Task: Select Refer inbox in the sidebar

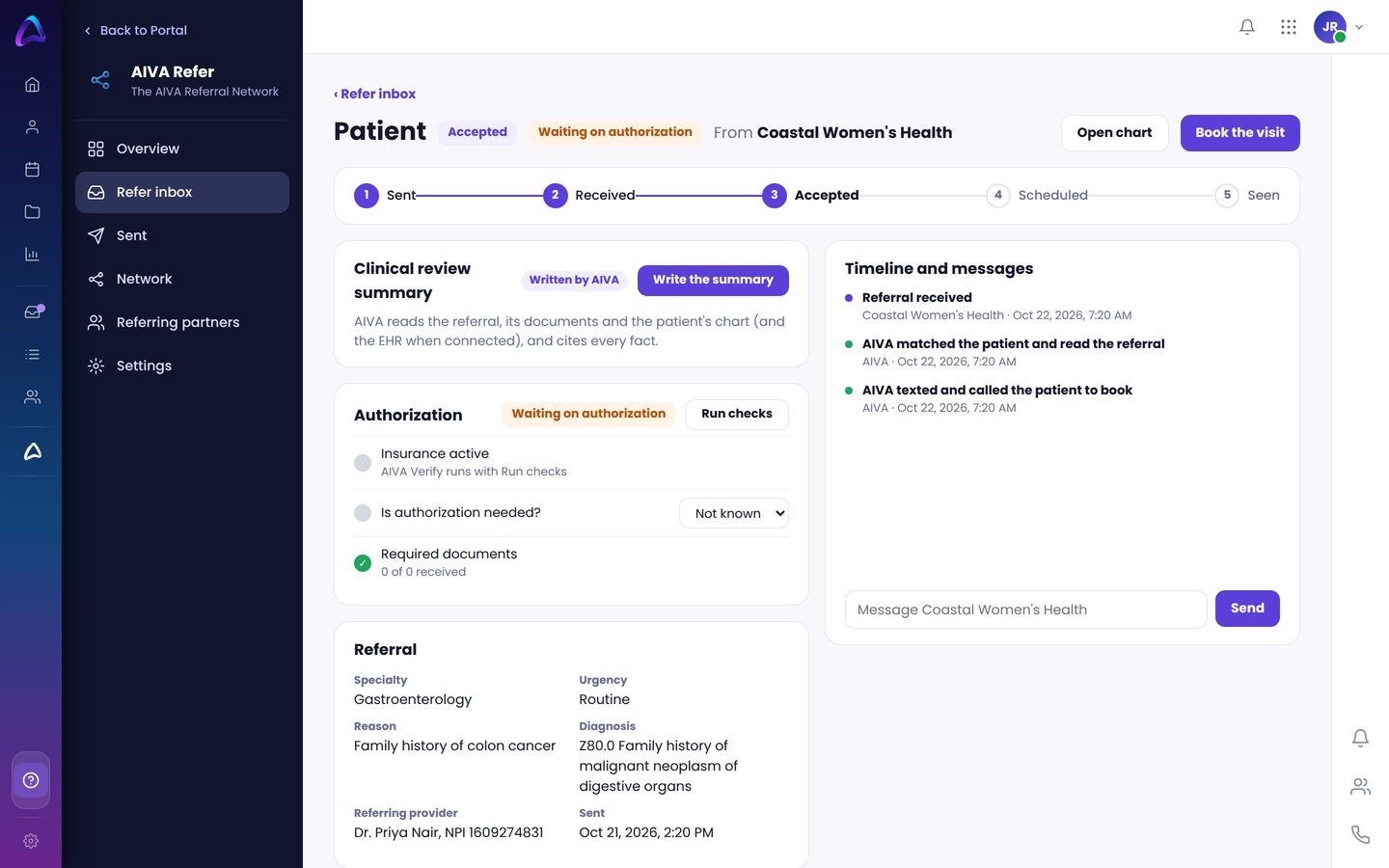Action: click(x=182, y=192)
